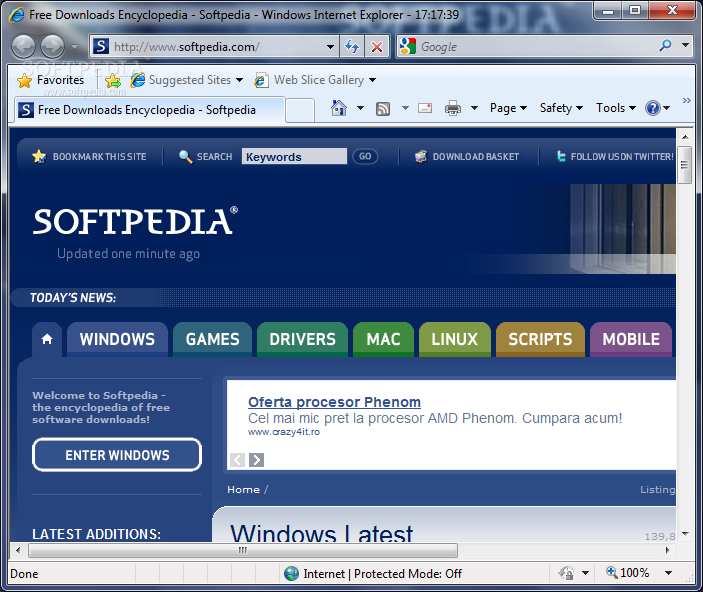This screenshot has width=703, height=592.
Task: Open the Follow Us On Twitter link
Action: pyautogui.click(x=622, y=157)
